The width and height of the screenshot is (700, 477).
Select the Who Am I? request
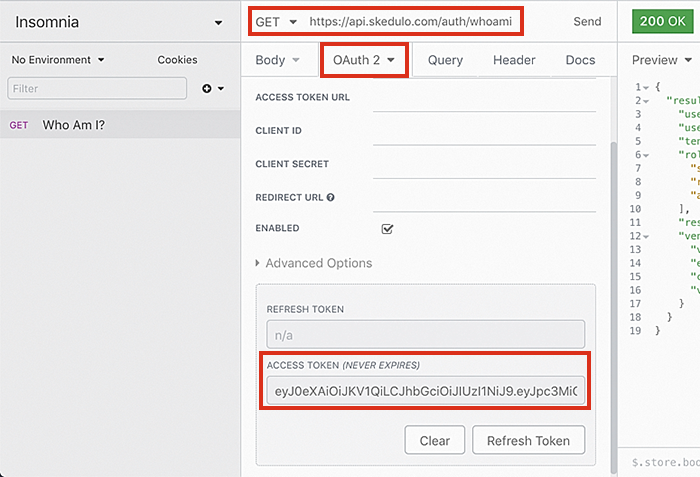point(120,125)
